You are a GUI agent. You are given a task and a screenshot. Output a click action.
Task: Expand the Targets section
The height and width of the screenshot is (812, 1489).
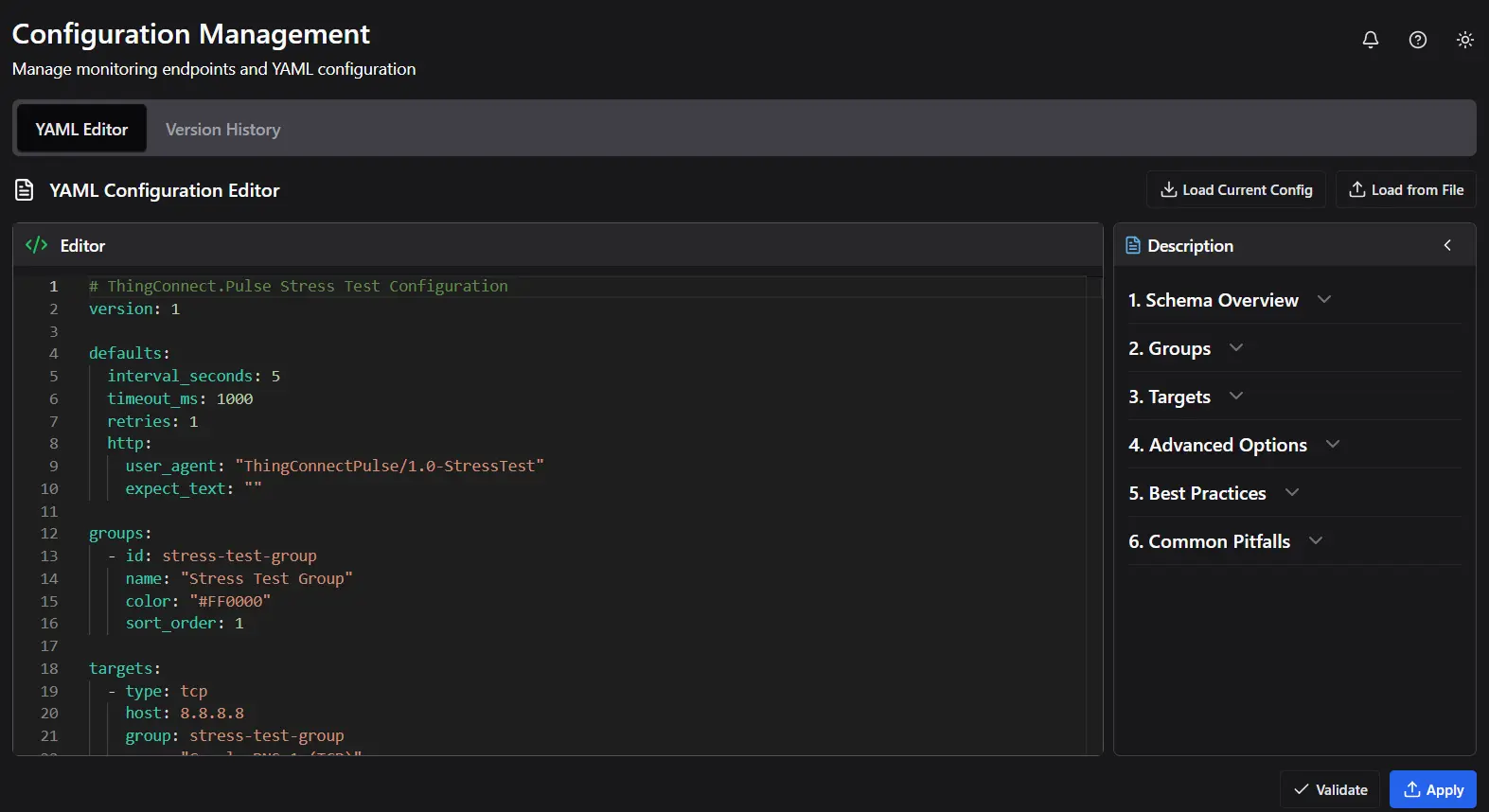pos(1185,397)
